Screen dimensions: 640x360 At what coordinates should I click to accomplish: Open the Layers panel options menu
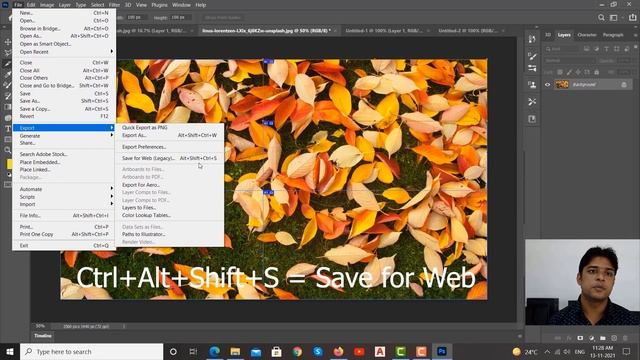coord(636,35)
